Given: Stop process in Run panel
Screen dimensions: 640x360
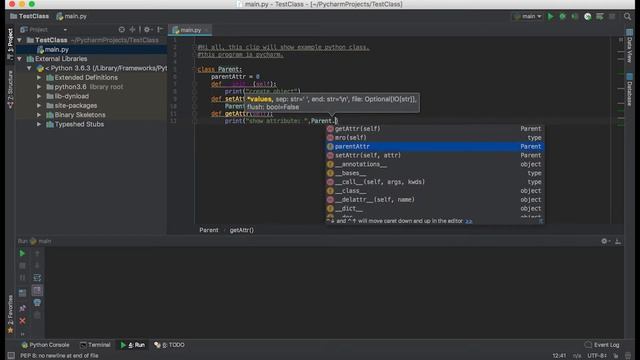Looking at the screenshot, I should click(x=22, y=266).
